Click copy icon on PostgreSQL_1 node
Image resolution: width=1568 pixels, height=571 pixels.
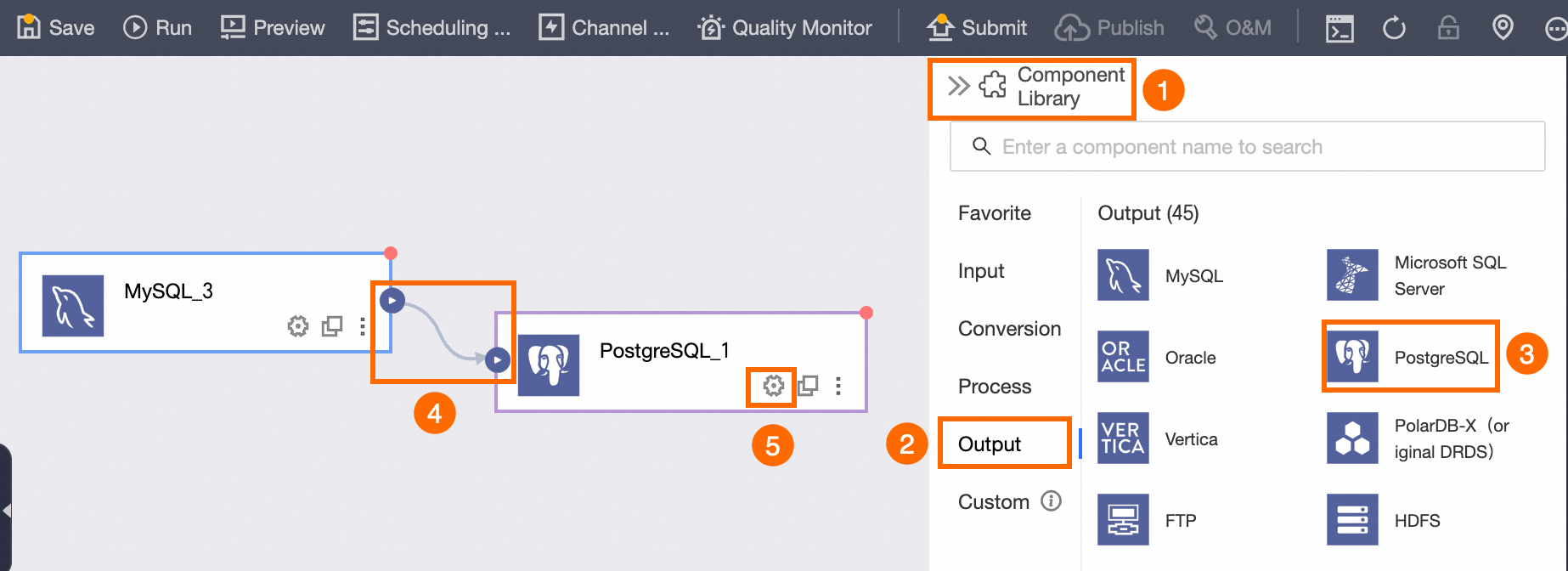[x=808, y=386]
